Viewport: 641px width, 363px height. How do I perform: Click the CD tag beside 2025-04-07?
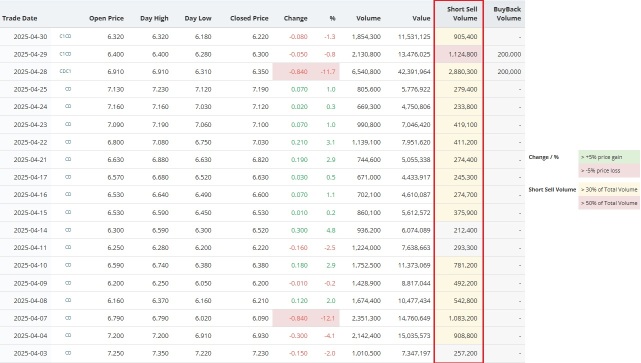[x=68, y=318]
